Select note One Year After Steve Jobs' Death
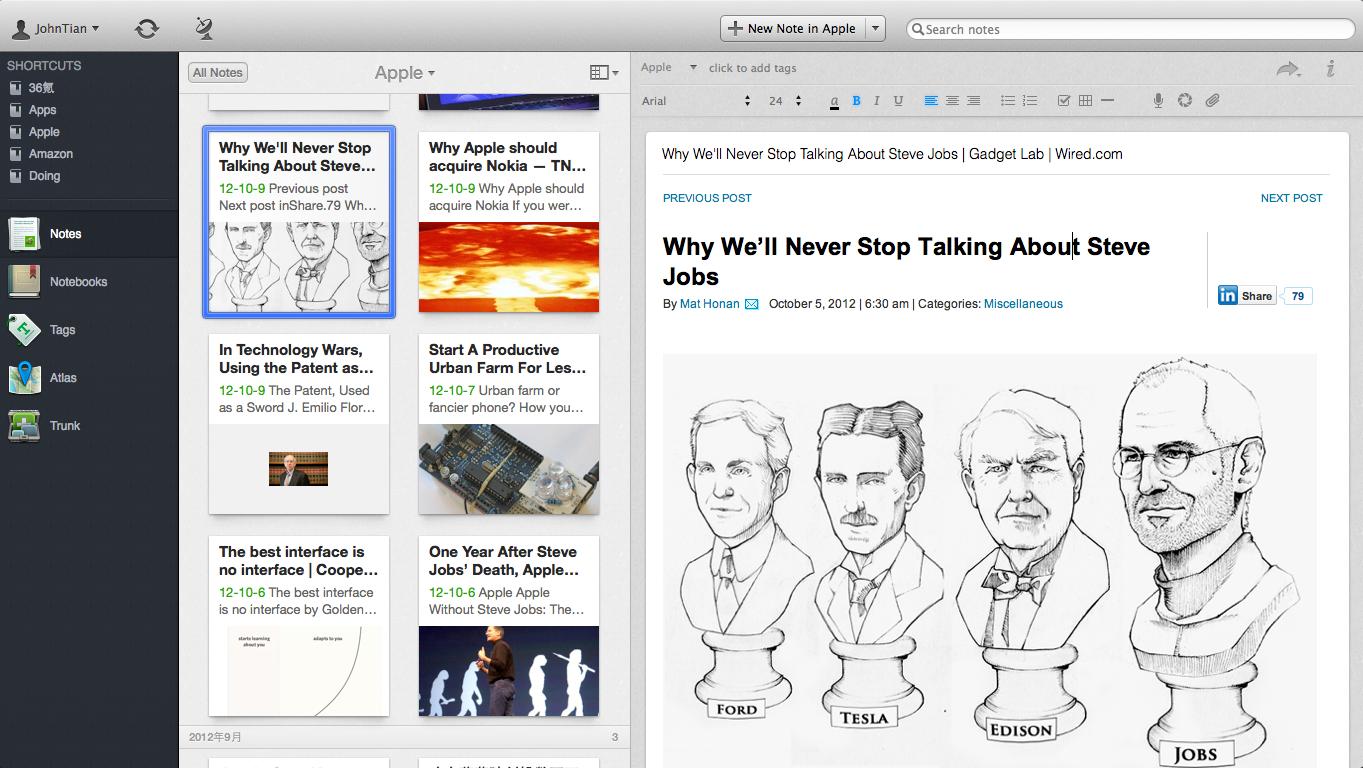The height and width of the screenshot is (768, 1363). [x=509, y=626]
